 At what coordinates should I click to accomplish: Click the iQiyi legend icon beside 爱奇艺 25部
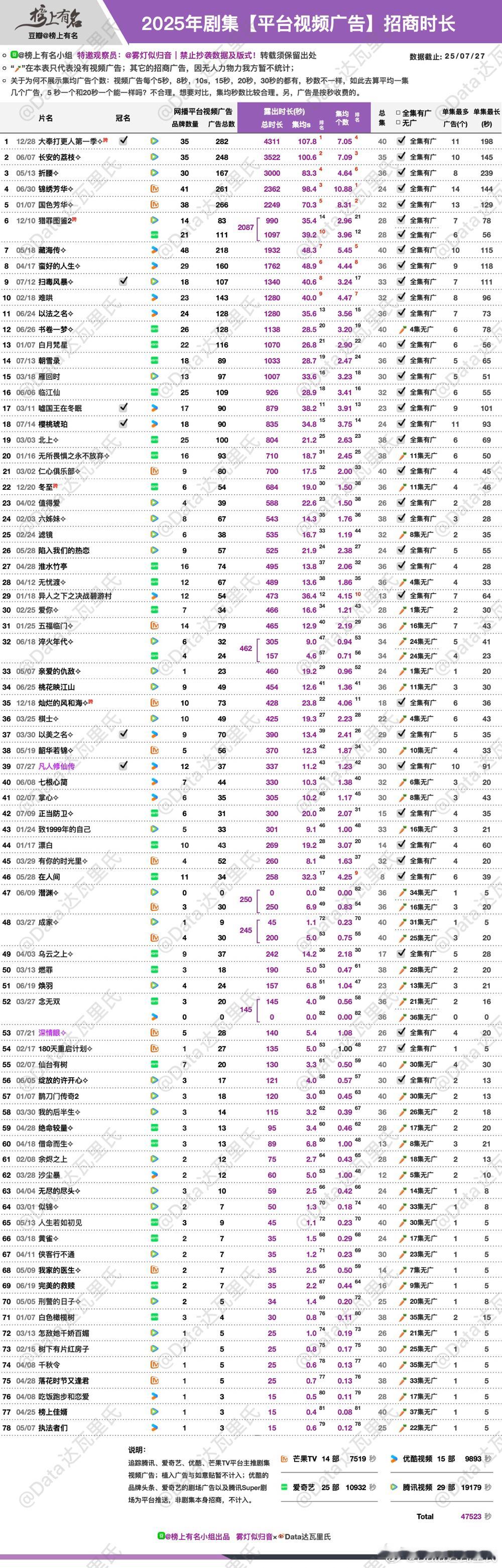284,1487
